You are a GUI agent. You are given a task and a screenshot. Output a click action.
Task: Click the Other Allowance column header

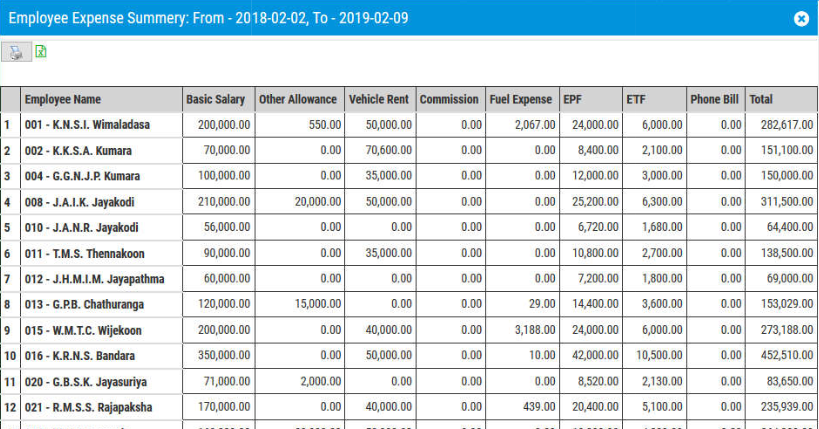click(x=298, y=100)
